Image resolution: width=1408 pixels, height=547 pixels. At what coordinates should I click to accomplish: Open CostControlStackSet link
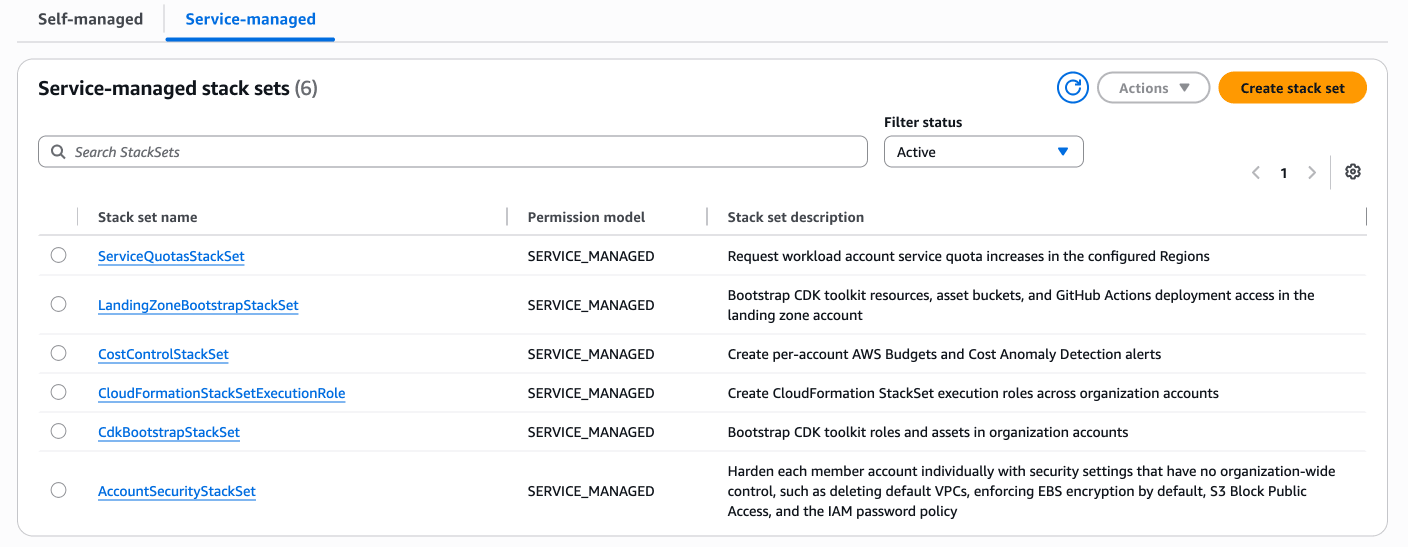coord(163,354)
